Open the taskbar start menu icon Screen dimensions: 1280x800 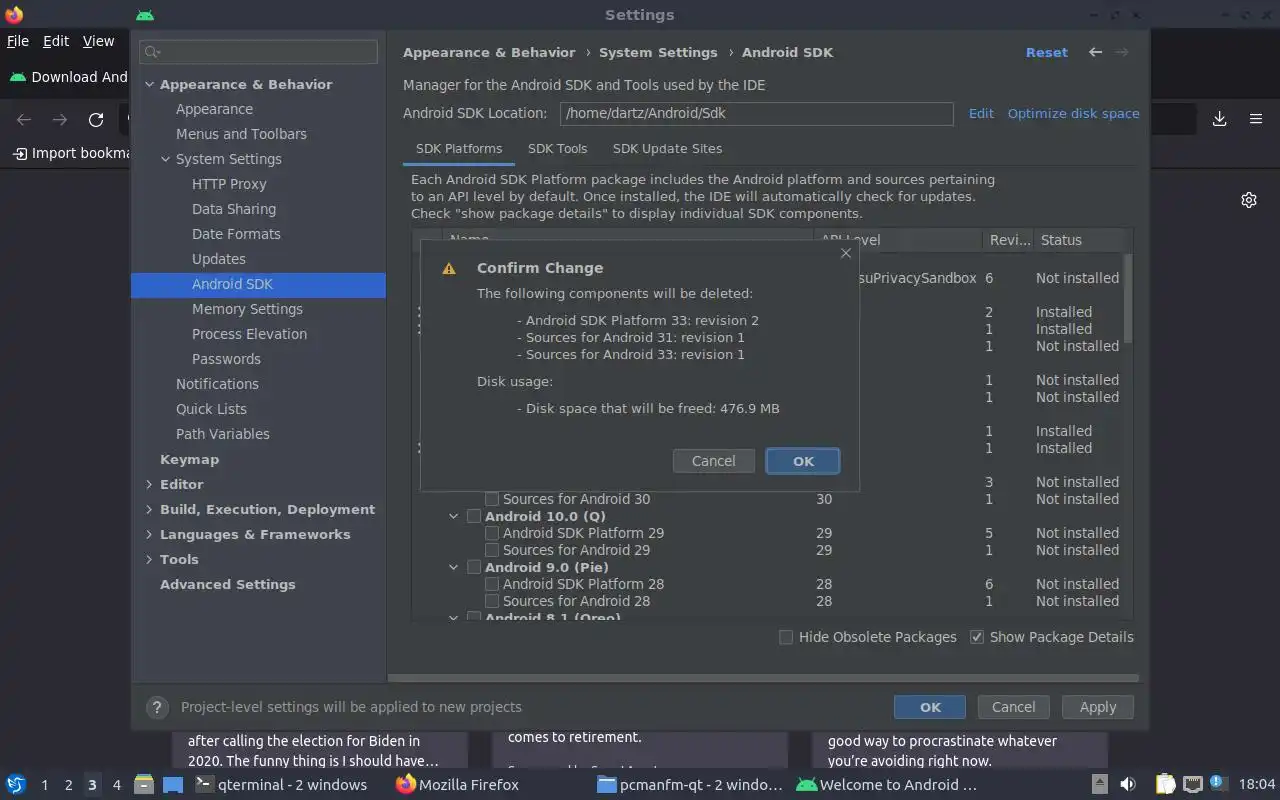(16, 785)
